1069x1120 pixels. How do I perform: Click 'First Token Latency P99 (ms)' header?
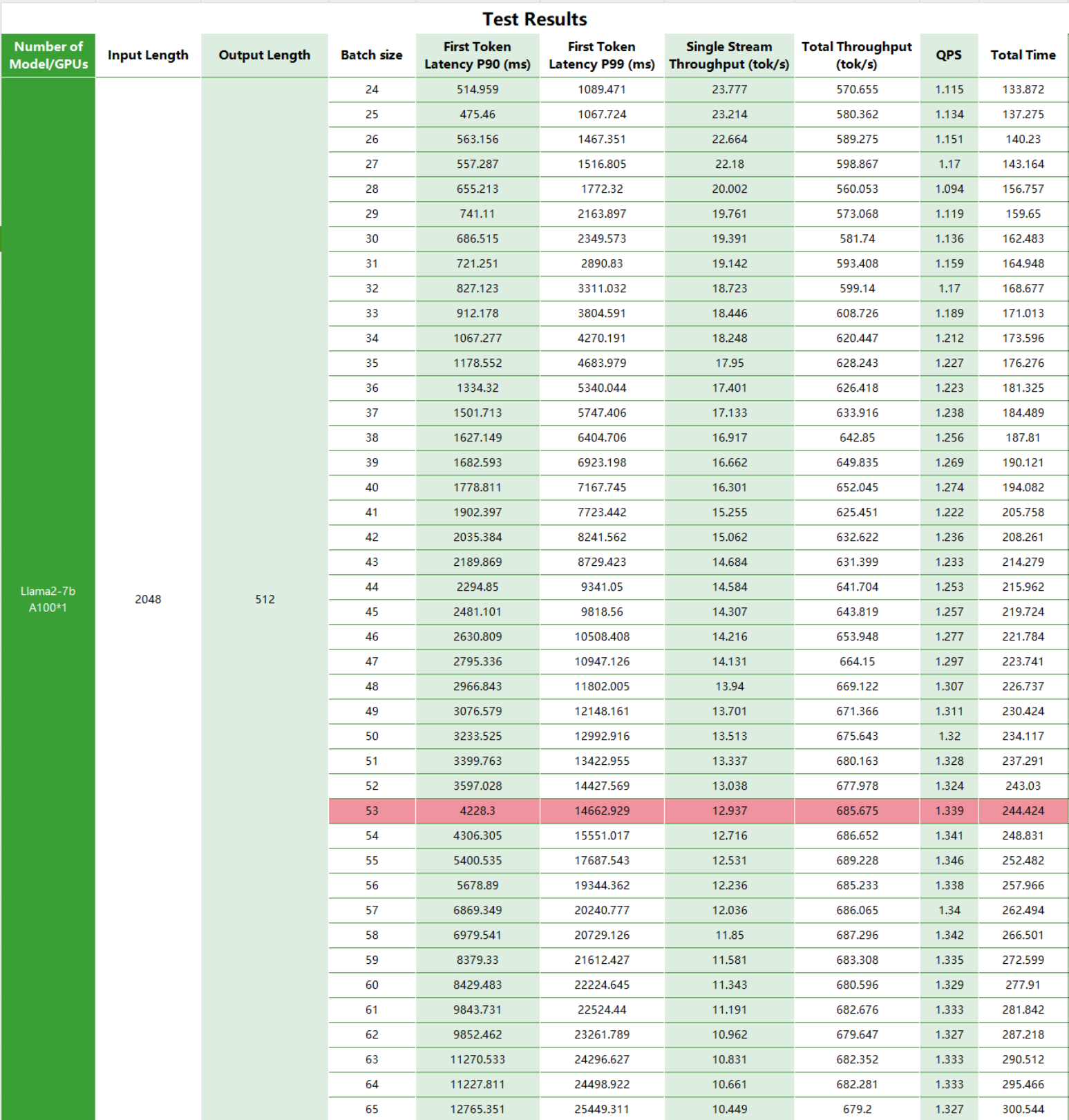602,55
